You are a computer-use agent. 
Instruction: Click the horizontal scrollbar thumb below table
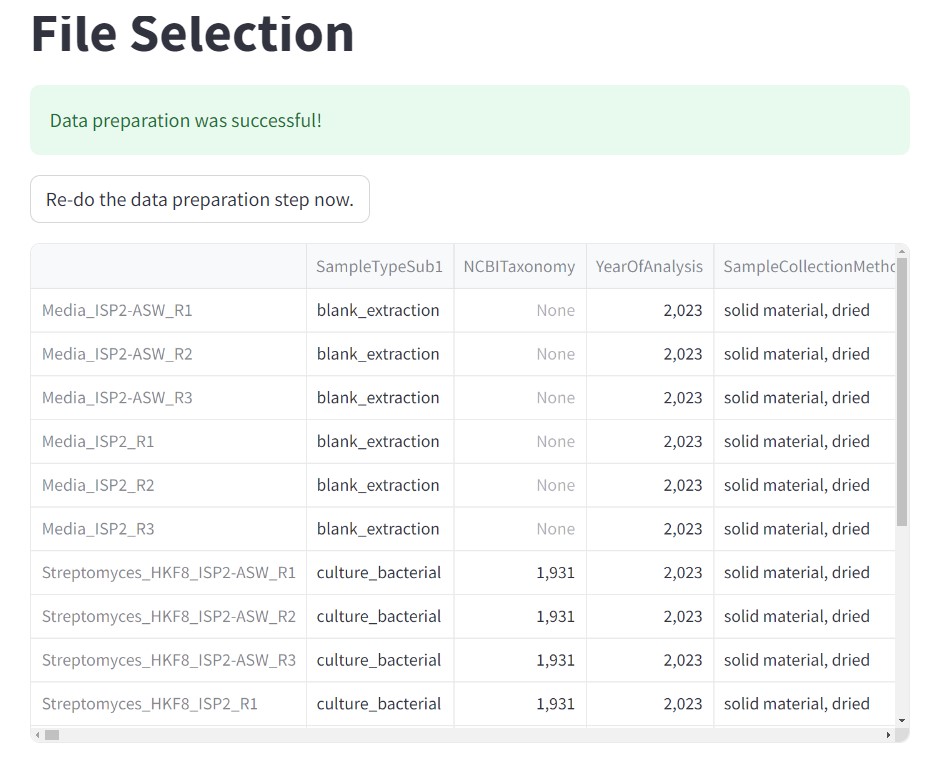point(52,735)
